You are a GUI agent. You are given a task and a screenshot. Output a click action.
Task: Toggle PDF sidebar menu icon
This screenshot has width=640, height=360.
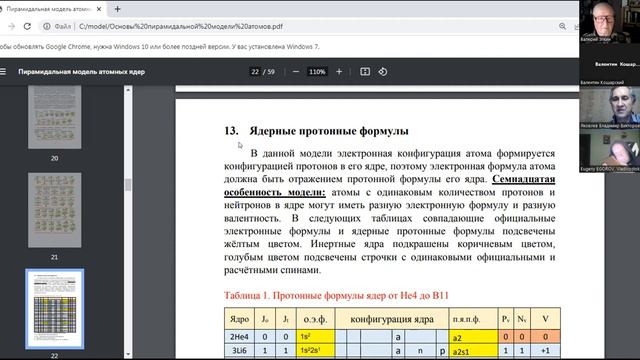coord(3,72)
